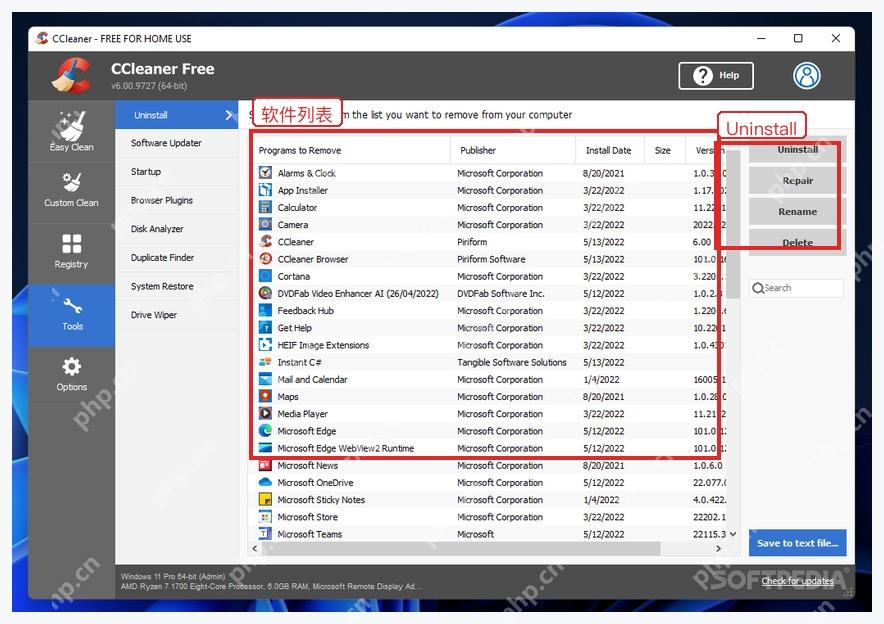Select the CCleaner Browser icon
The height and width of the screenshot is (624, 884).
(x=265, y=259)
